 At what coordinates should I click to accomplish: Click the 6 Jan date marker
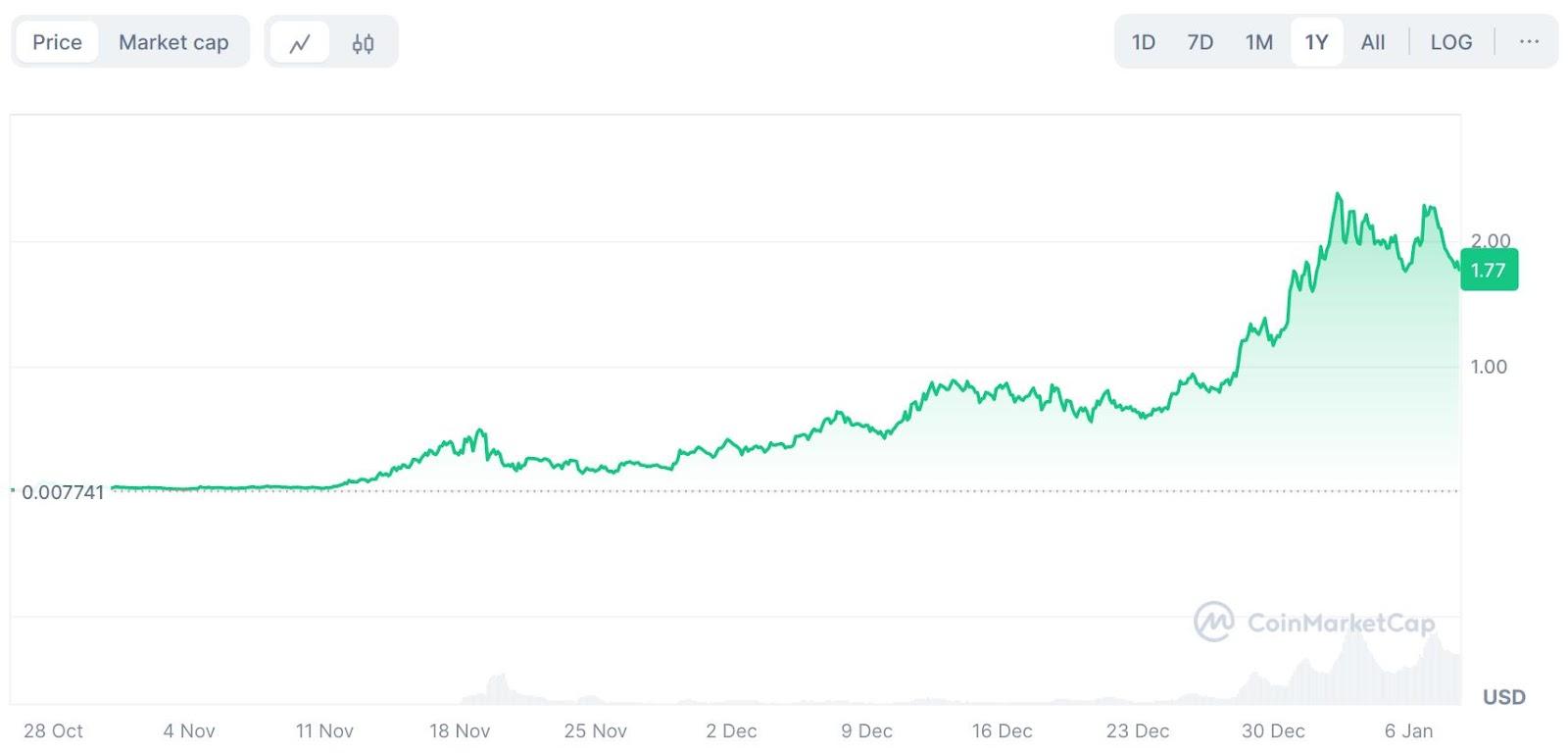click(1408, 730)
